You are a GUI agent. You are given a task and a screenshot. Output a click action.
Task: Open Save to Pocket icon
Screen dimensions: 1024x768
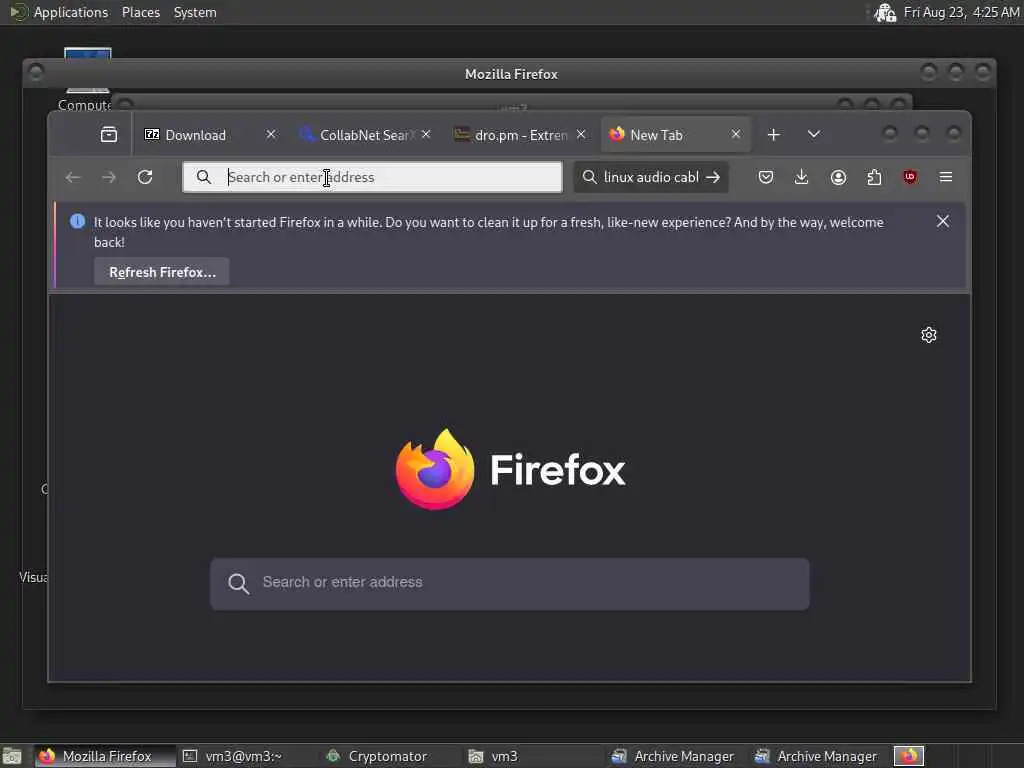pos(766,177)
